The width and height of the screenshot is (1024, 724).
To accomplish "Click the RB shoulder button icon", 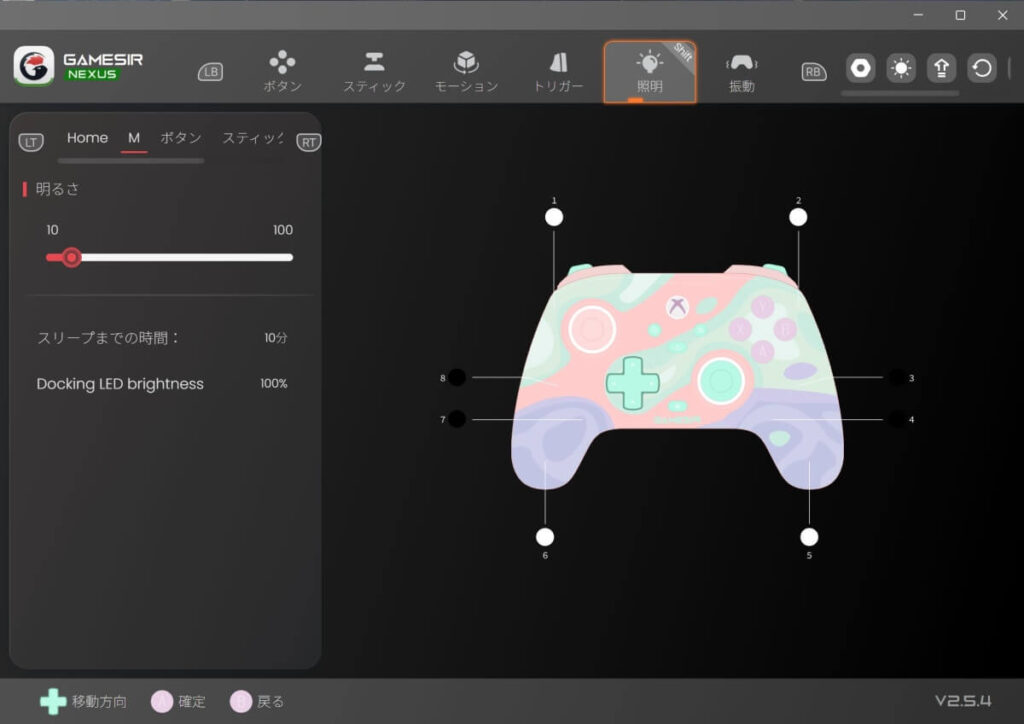I will [x=813, y=72].
